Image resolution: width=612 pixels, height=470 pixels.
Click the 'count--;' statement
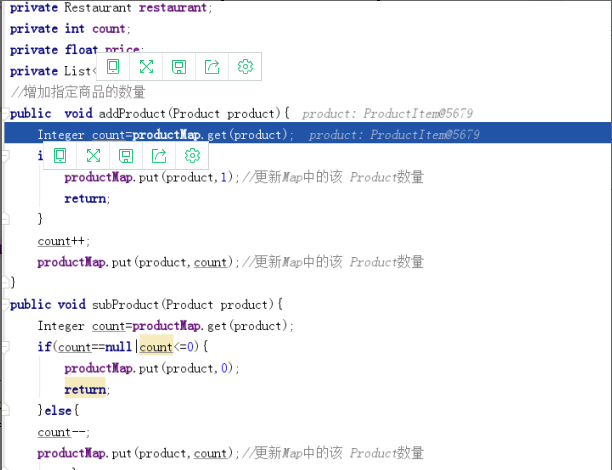pyautogui.click(x=64, y=432)
